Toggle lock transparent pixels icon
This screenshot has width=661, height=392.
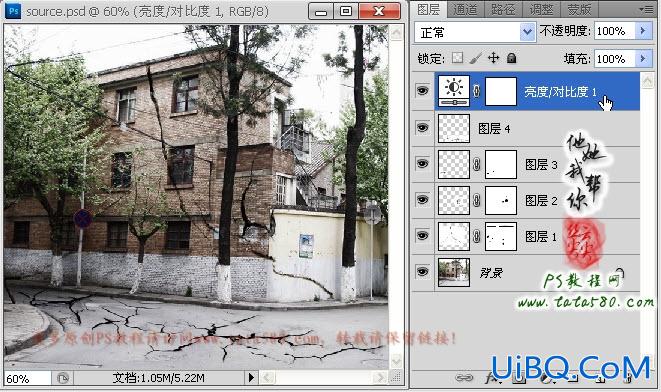click(x=457, y=58)
